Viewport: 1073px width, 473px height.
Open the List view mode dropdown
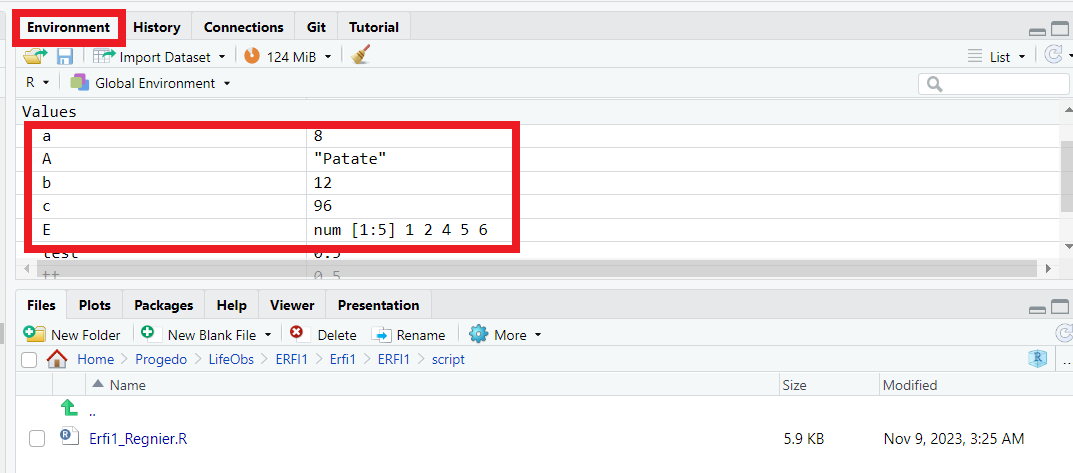tap(998, 57)
